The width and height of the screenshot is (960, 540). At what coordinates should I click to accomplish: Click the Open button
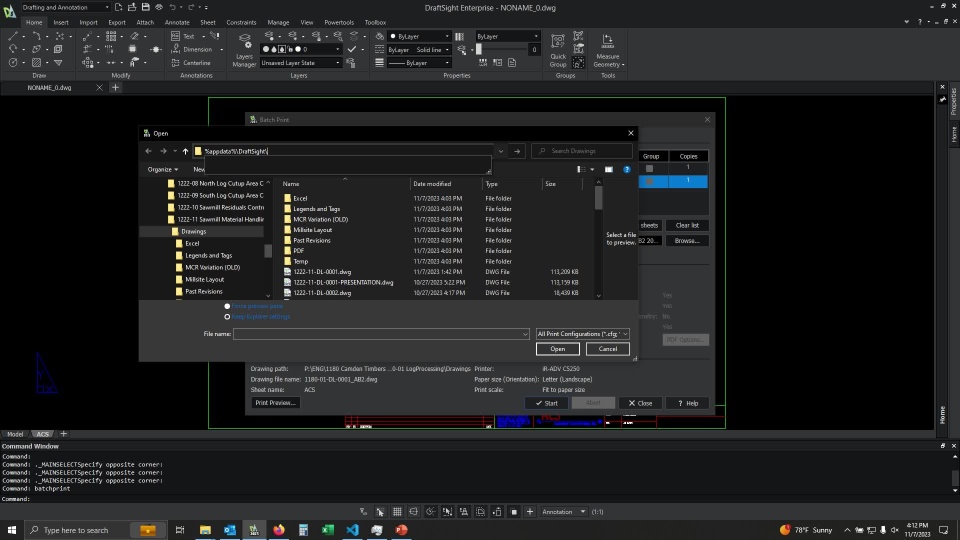pos(557,349)
